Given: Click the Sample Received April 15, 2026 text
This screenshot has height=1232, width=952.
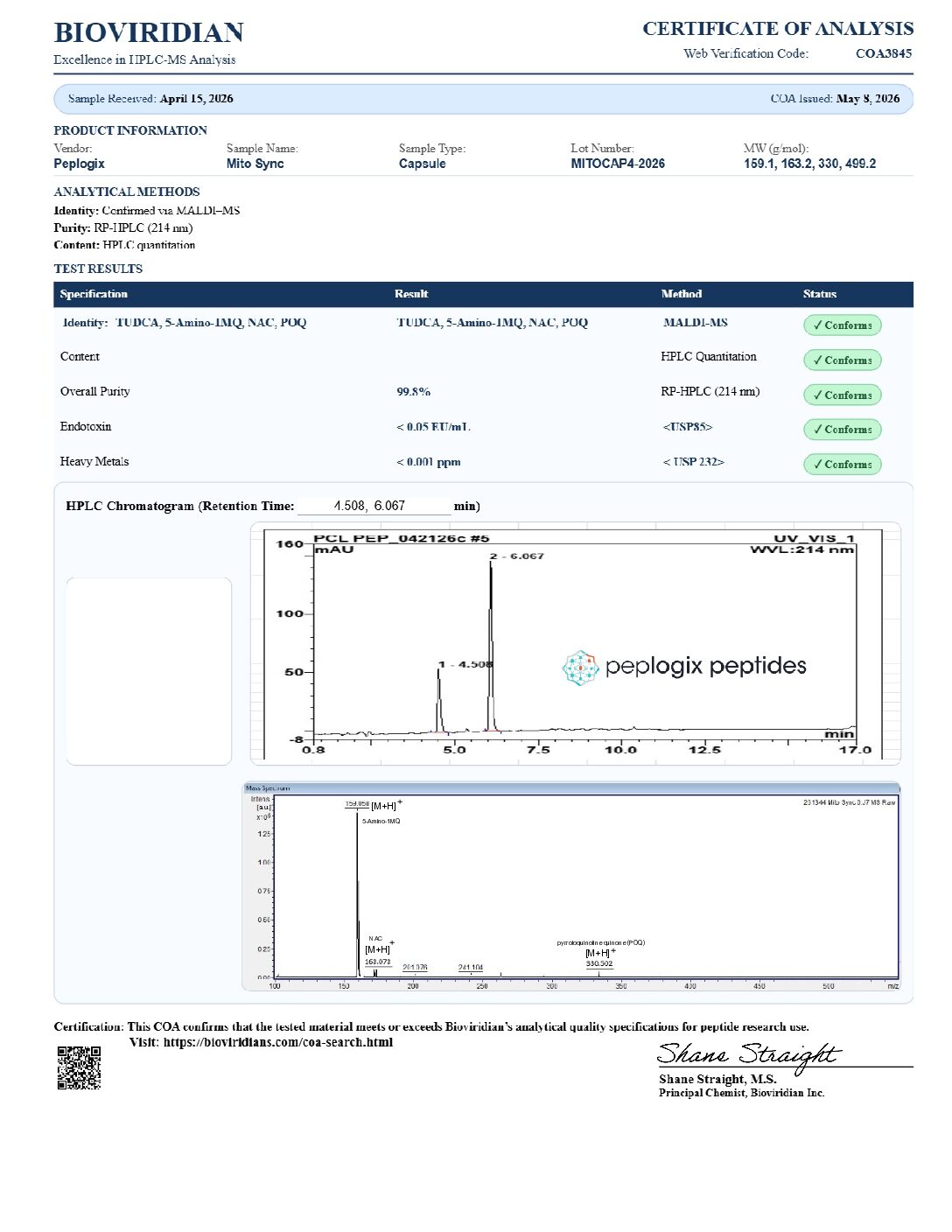Looking at the screenshot, I should [x=150, y=99].
